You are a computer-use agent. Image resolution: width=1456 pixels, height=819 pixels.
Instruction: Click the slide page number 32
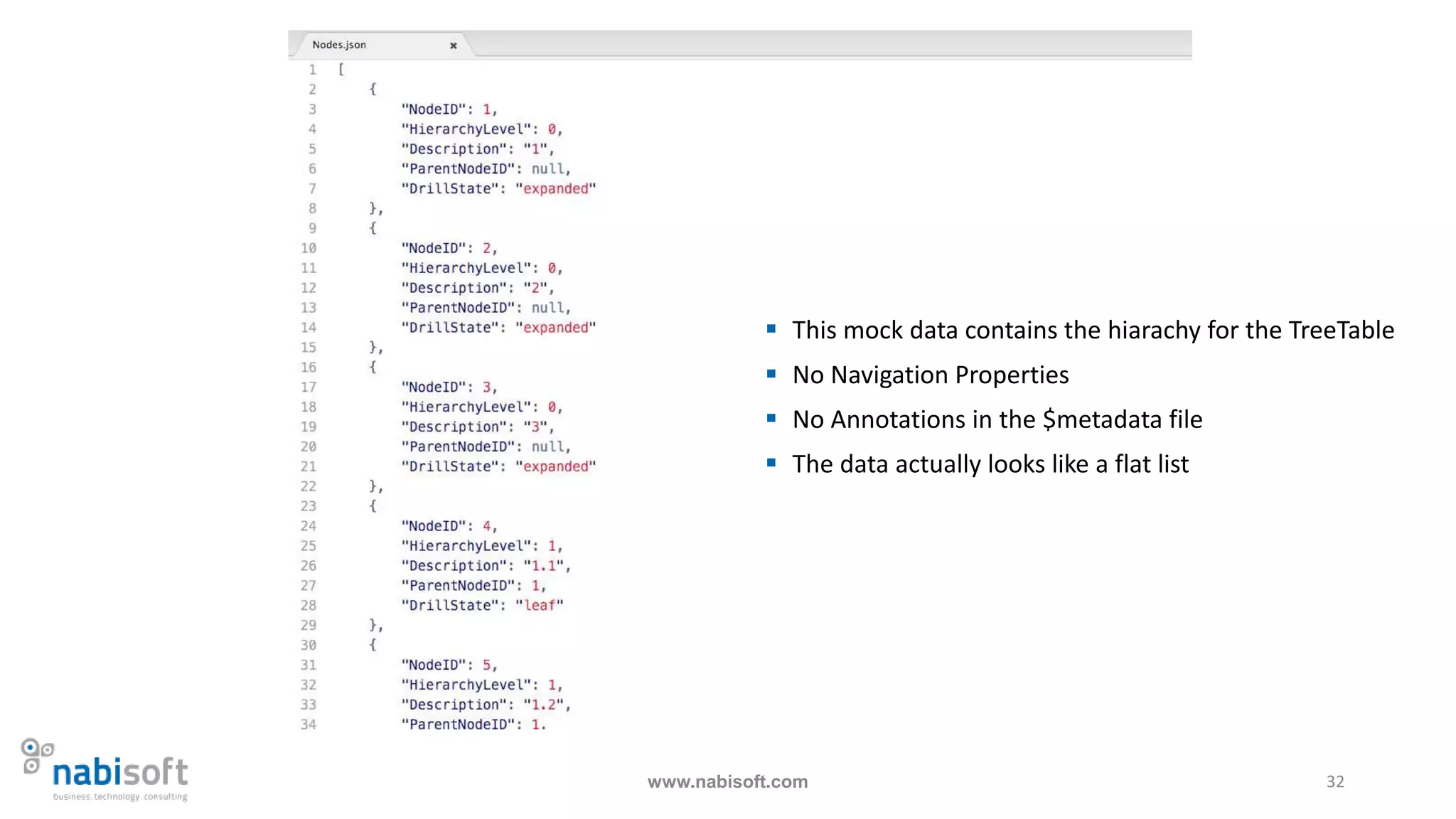click(1335, 781)
